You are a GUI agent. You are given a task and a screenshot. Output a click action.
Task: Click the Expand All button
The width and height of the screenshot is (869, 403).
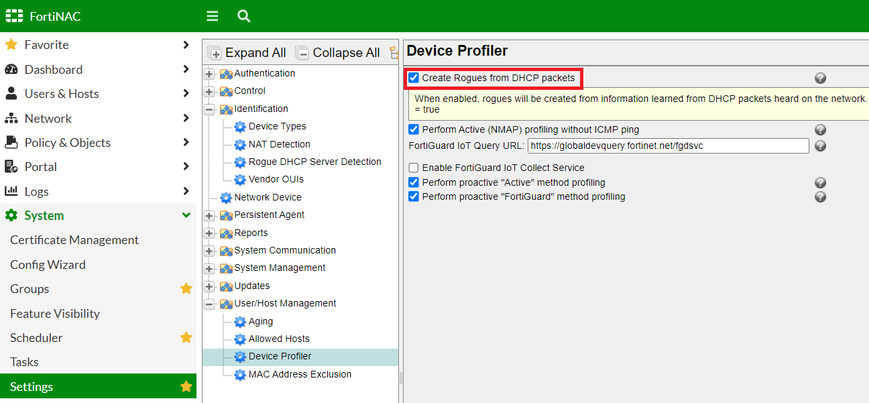pos(248,53)
